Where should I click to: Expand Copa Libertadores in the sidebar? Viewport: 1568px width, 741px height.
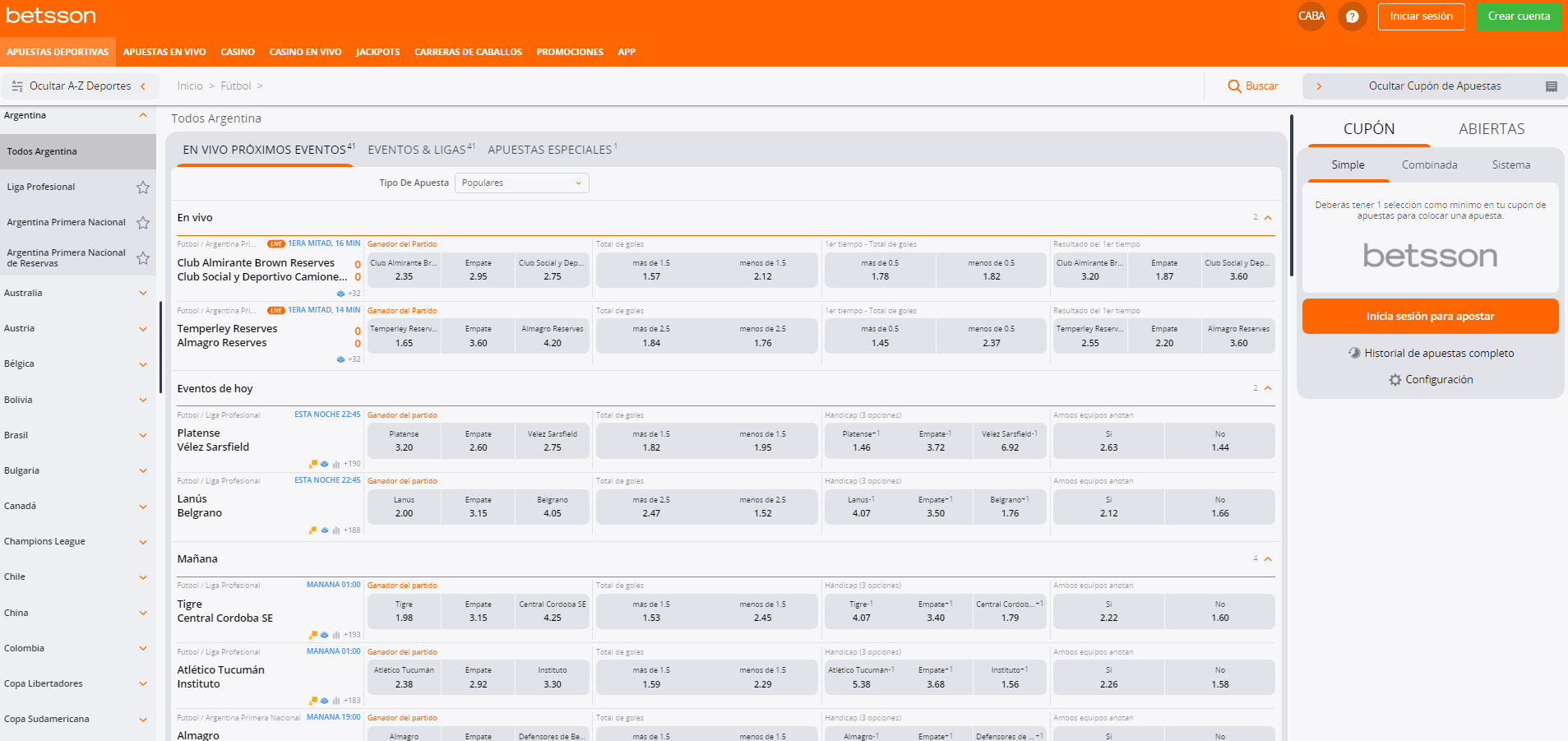point(143,684)
